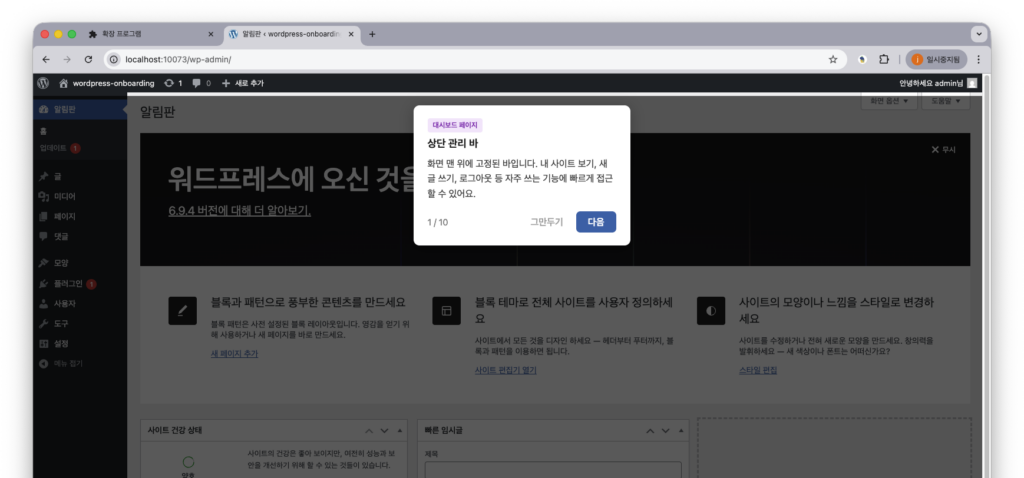Bookmark this page with the star icon
1024x478 pixels.
tap(833, 59)
